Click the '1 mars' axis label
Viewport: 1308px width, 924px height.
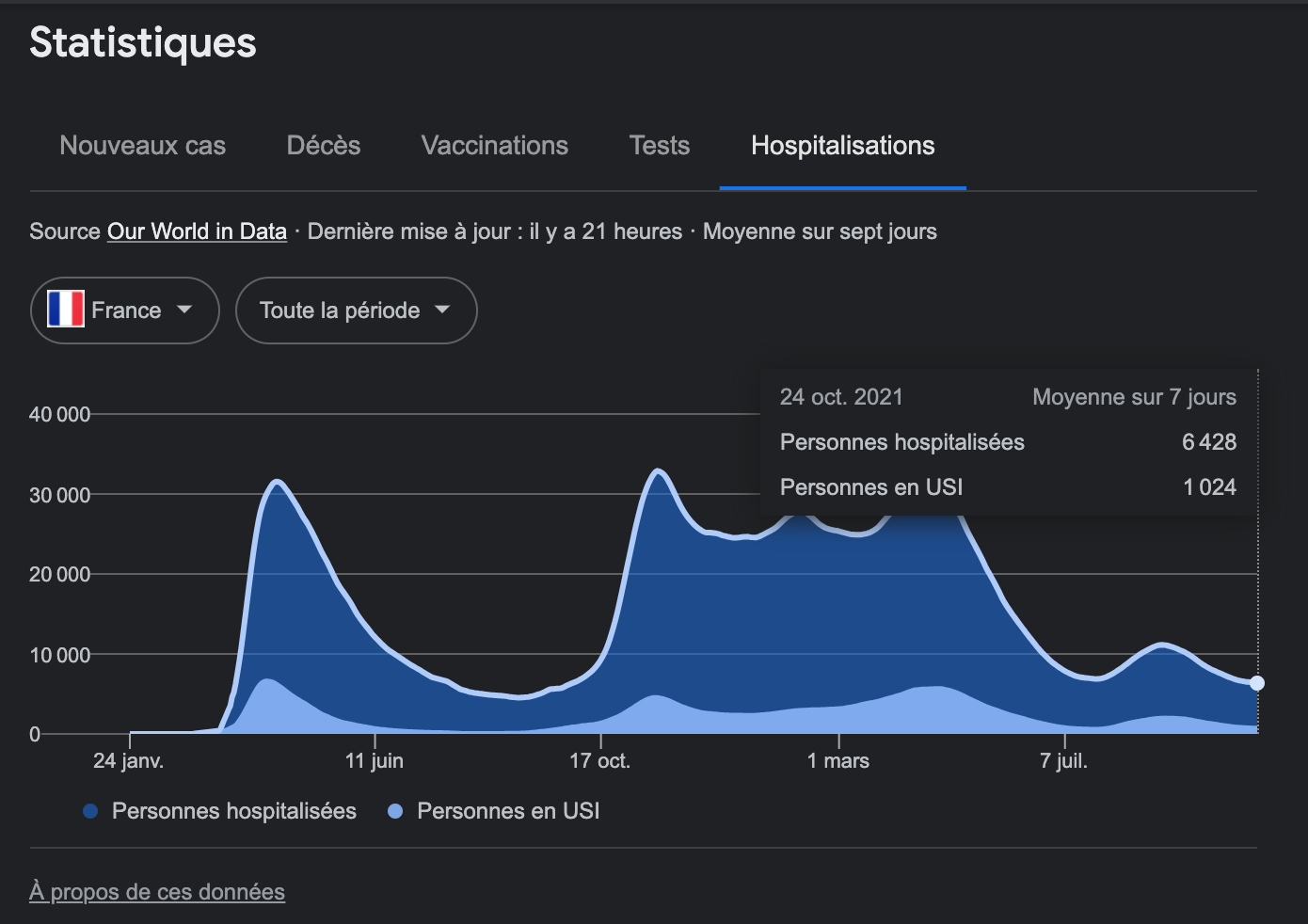[837, 761]
